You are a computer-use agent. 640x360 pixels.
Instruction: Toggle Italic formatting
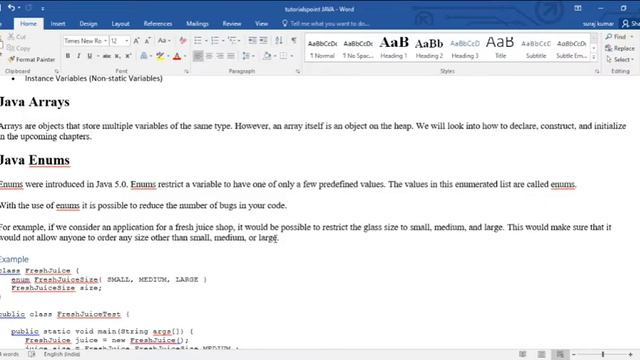click(78, 56)
